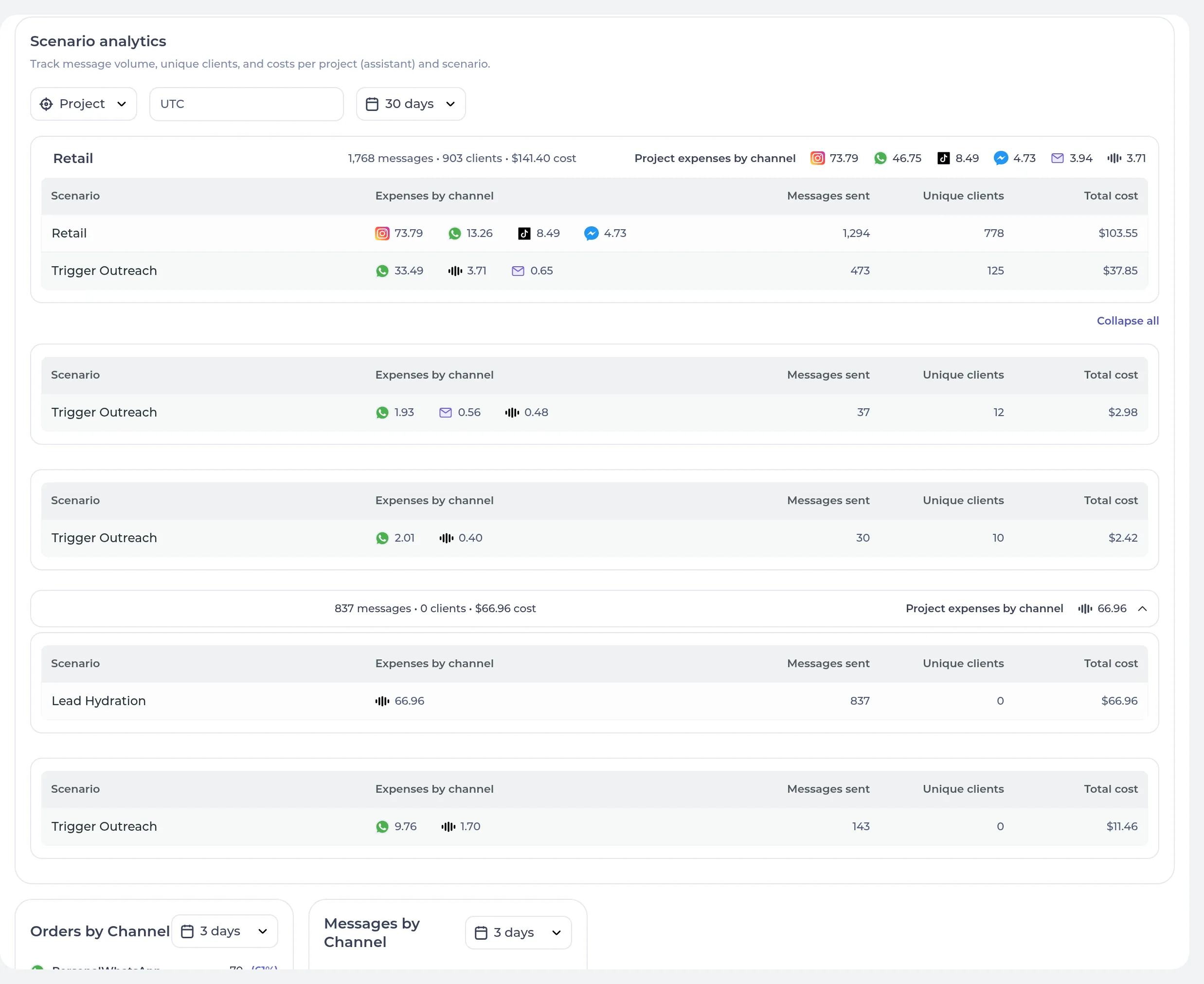Open Messages by Channel 3 days dropdown
The height and width of the screenshot is (984, 1204).
(x=519, y=933)
